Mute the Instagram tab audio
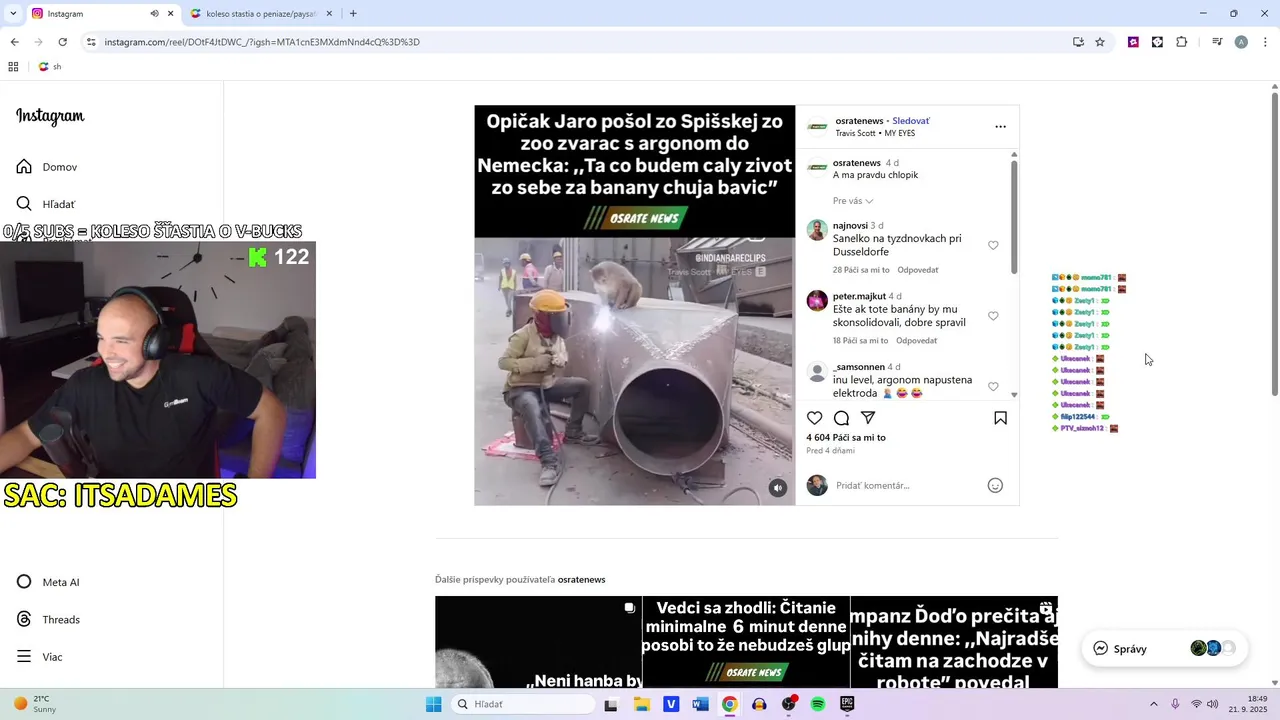 155,14
